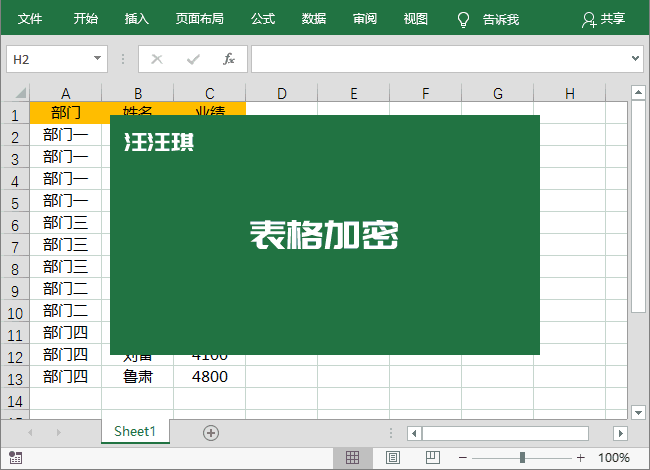
Task: Click cell A6 containing 部门三
Action: click(x=65, y=223)
